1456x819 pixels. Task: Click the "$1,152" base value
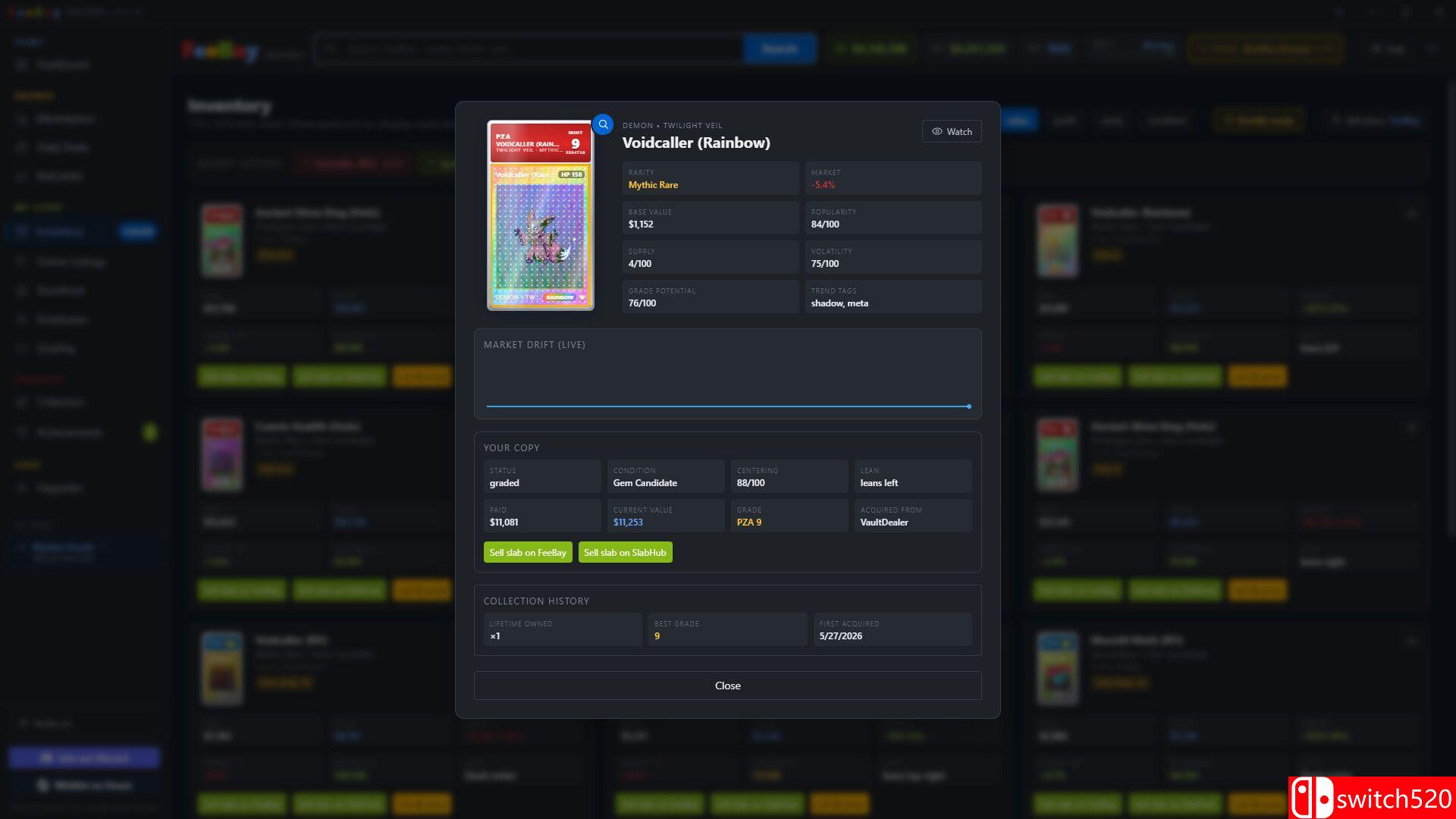coord(641,224)
